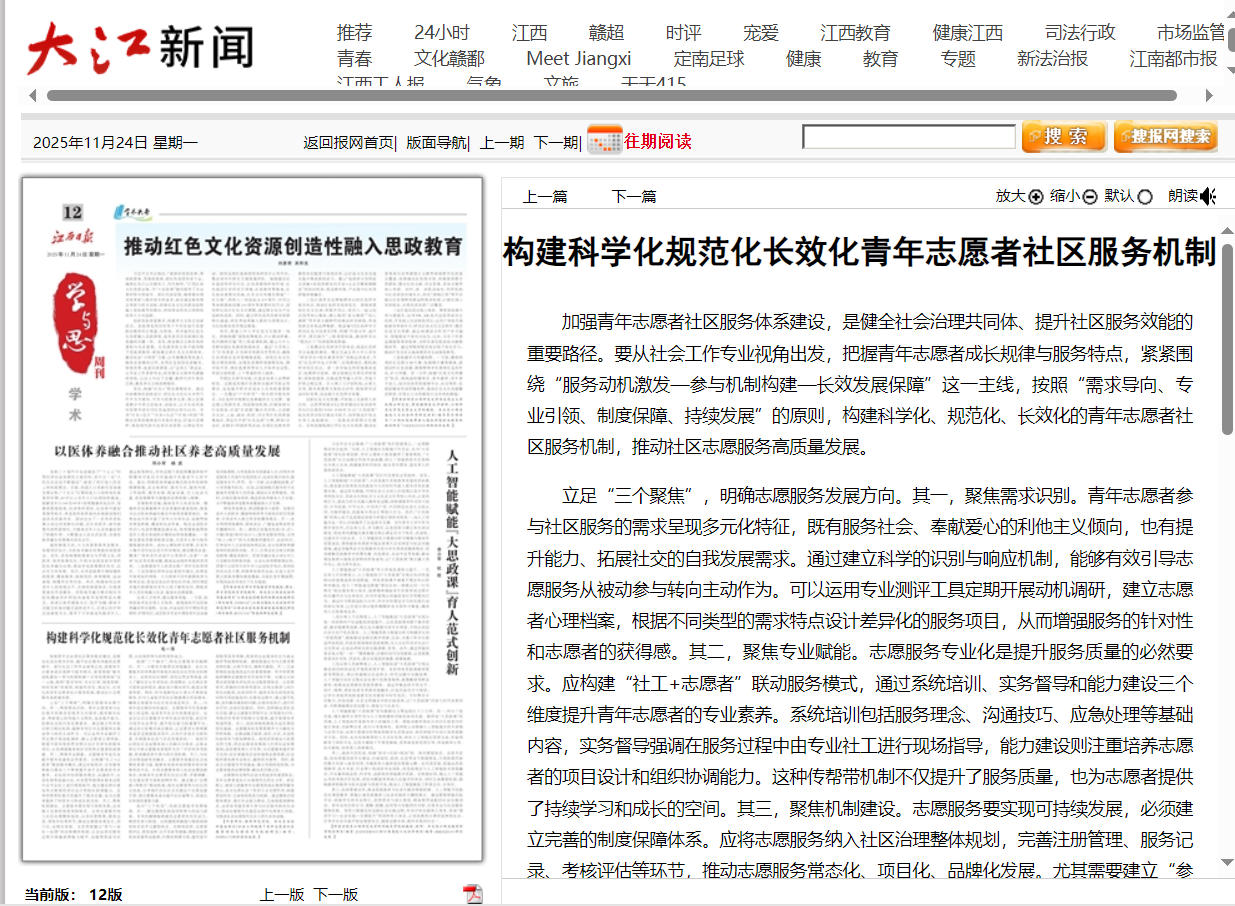Viewport: 1235px width, 906px height.
Task: Open the 时评 nav item
Action: (x=683, y=32)
